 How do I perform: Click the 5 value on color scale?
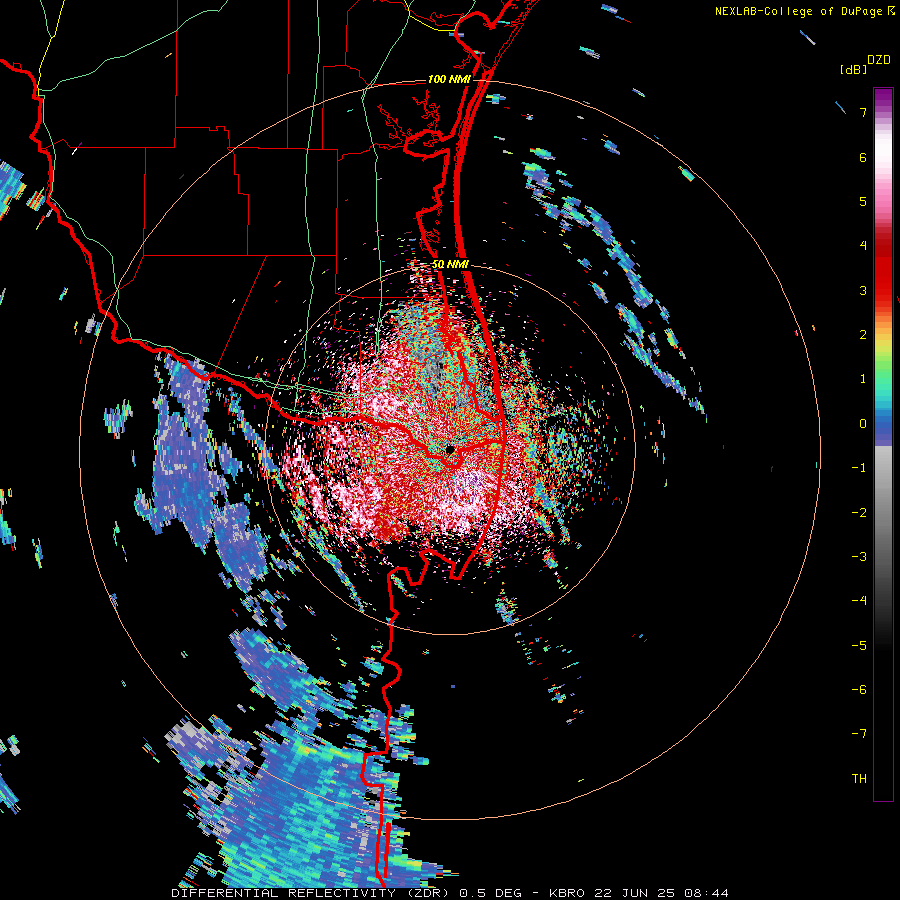[x=863, y=201]
